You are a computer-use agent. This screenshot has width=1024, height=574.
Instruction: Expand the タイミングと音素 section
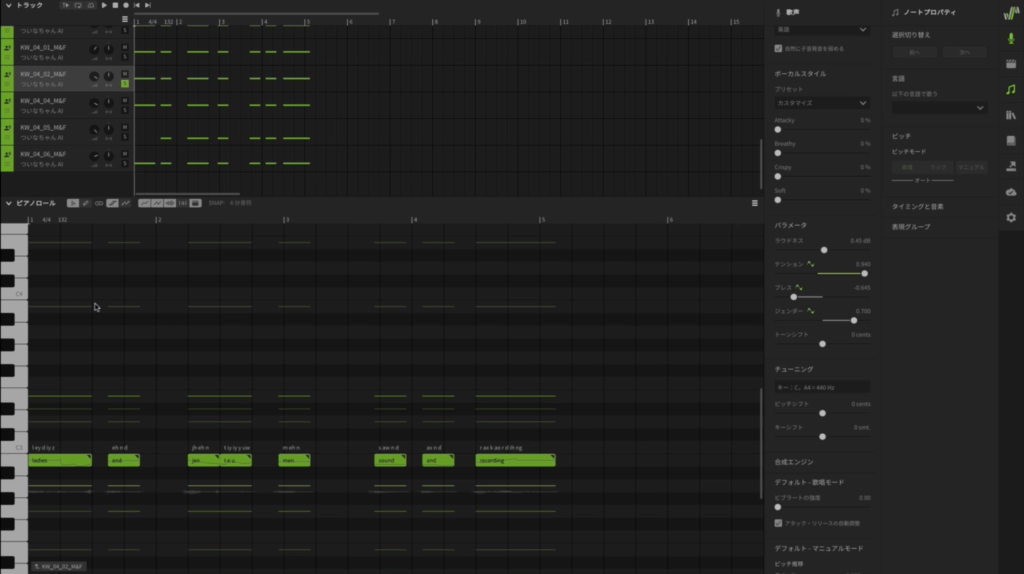tap(918, 206)
